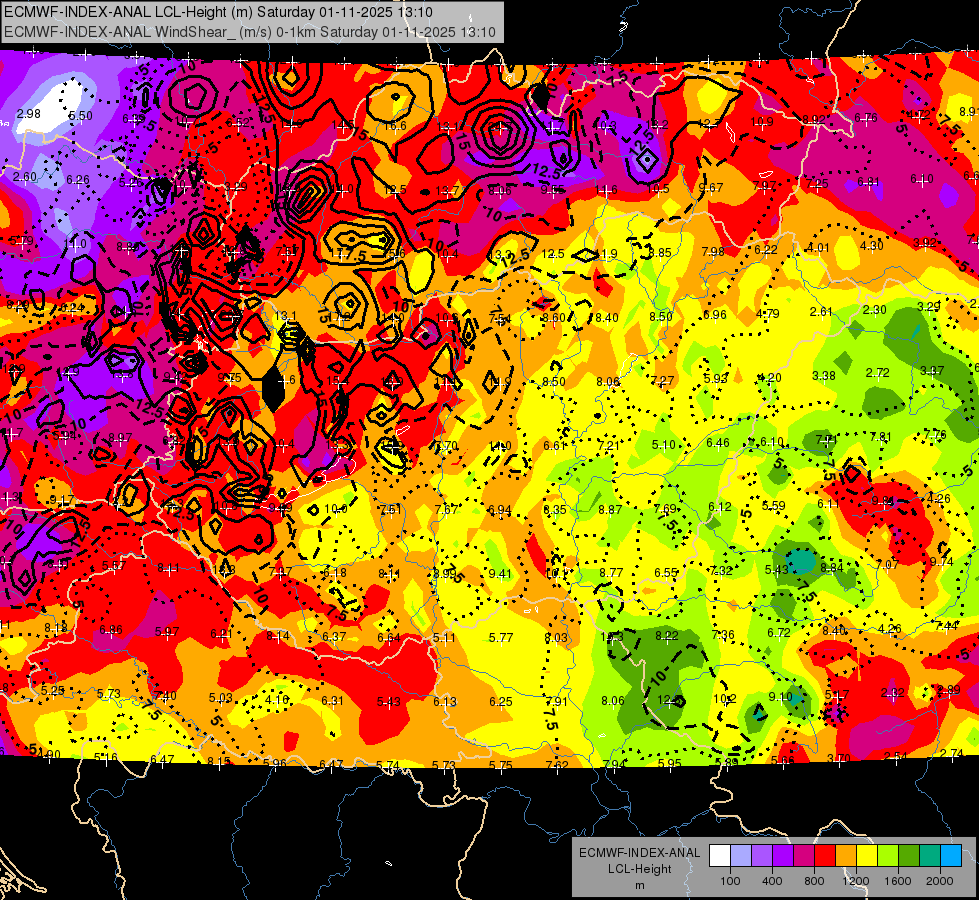
Task: Click the white legend swatch below 100
Action: point(720,856)
